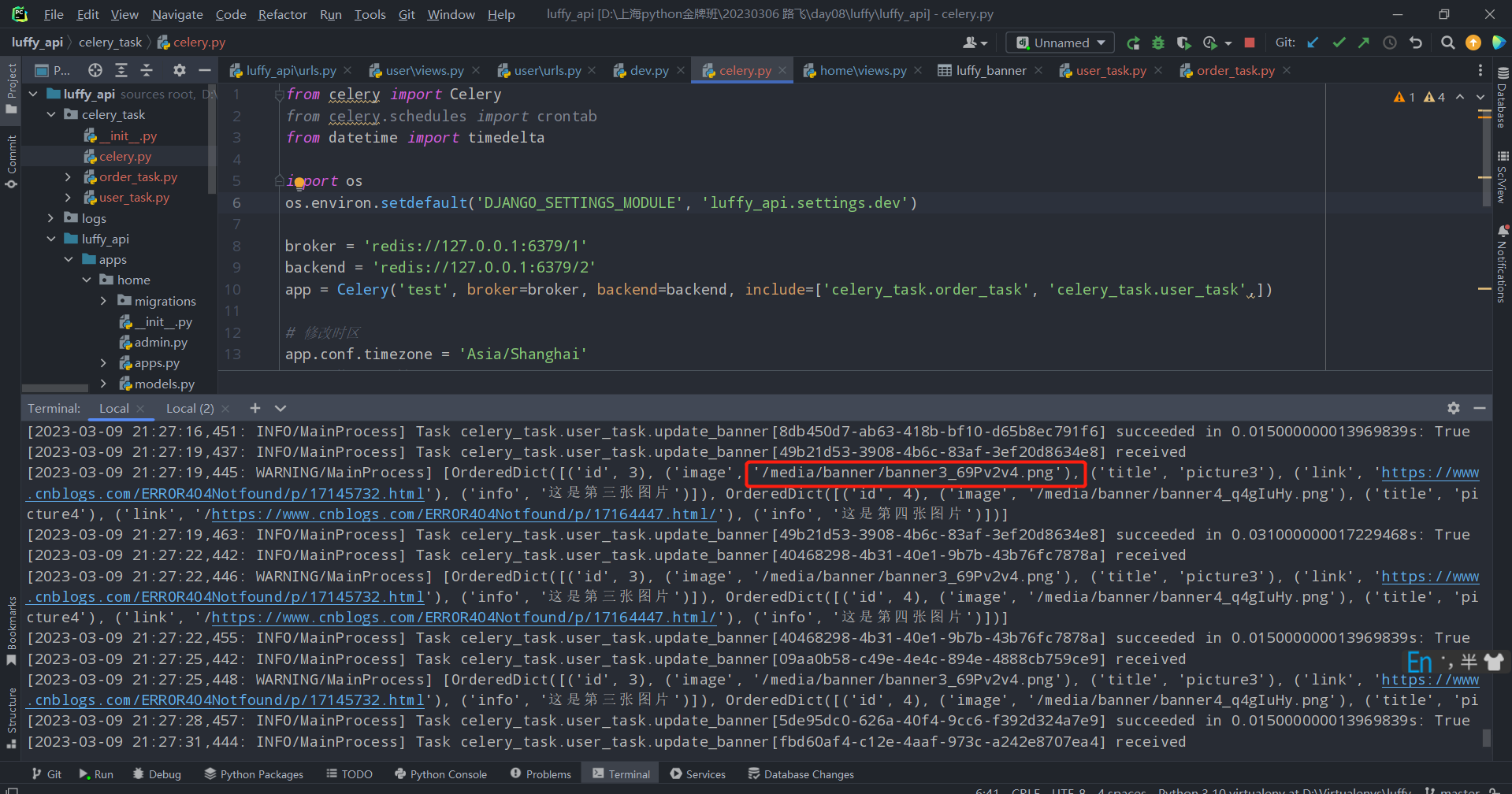Click the Rollback undo icon
Screen dimensions: 1512x794
[x=1416, y=43]
